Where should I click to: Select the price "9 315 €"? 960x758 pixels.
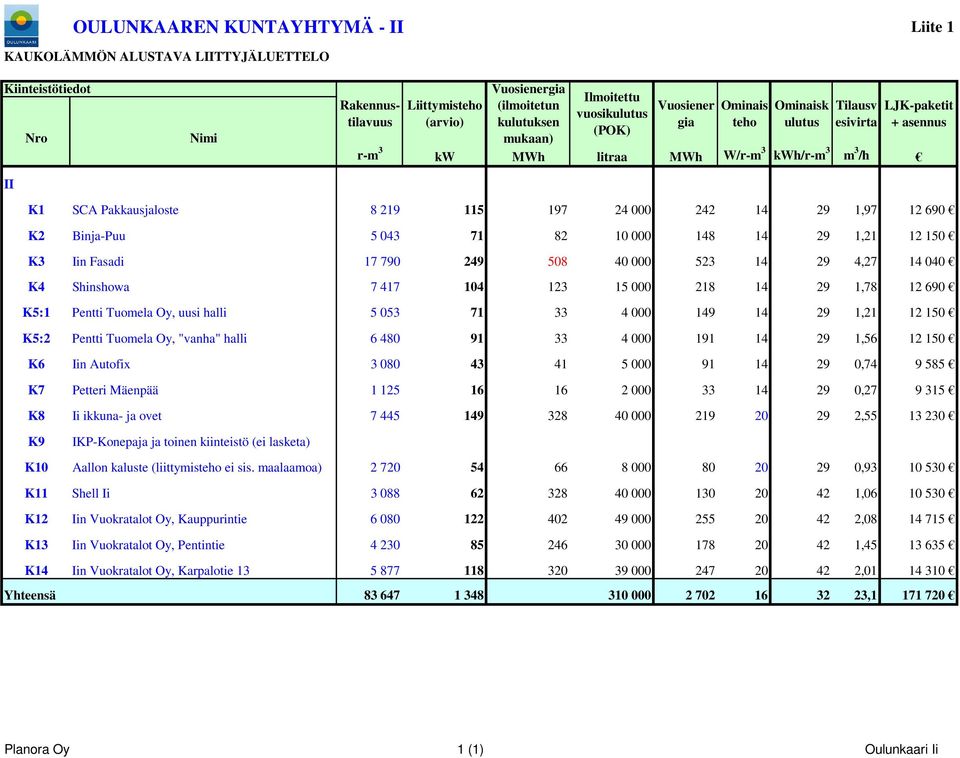click(935, 390)
